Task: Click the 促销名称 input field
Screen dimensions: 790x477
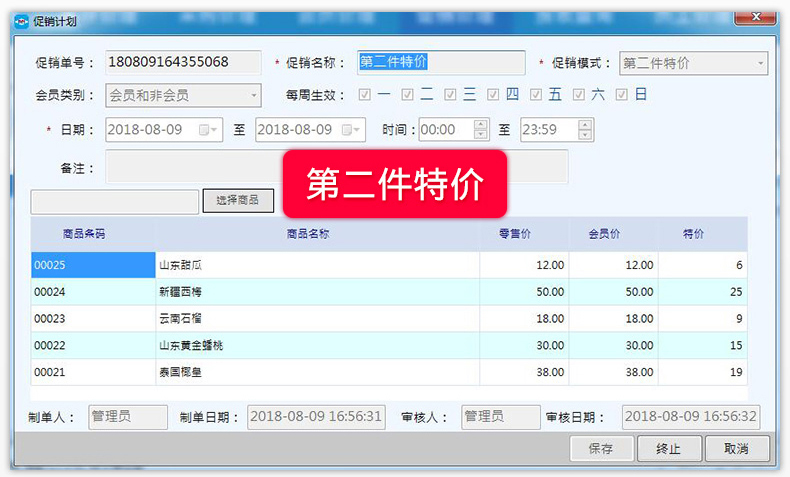Action: [x=441, y=62]
